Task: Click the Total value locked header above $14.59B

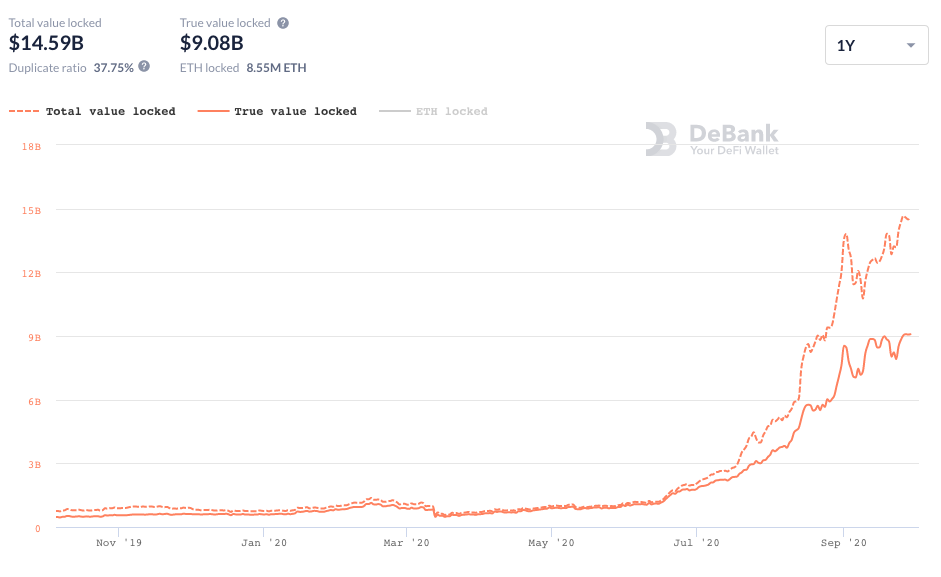Action: (55, 22)
